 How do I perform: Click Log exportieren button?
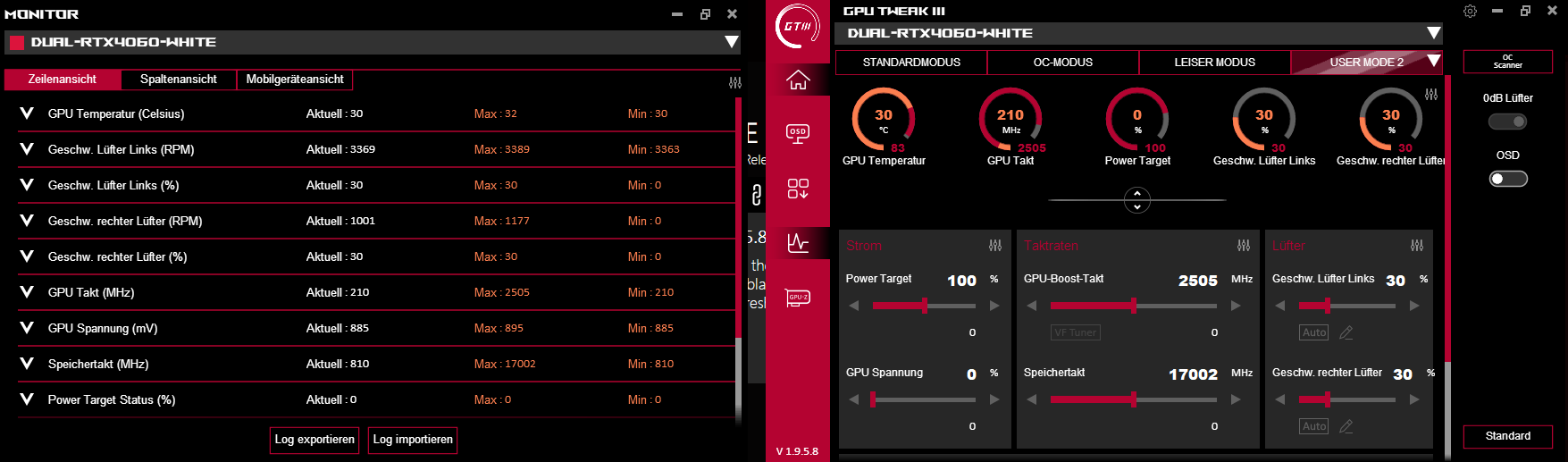point(314,440)
